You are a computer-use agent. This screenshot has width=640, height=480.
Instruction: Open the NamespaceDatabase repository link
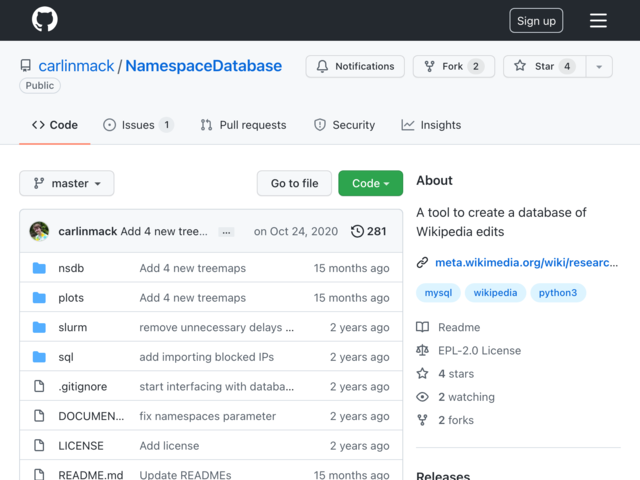point(204,66)
